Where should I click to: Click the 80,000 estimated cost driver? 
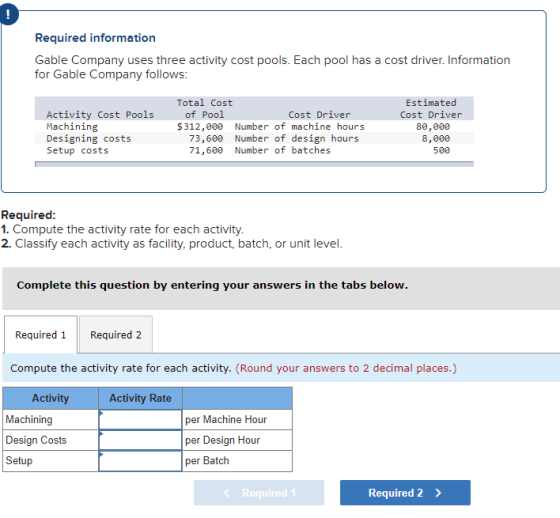click(433, 126)
